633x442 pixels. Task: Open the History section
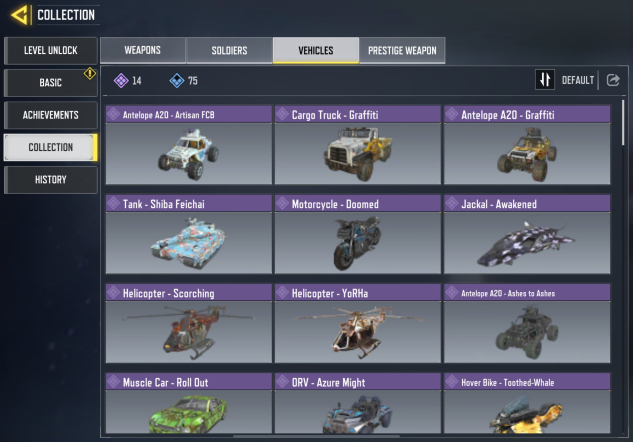click(x=50, y=180)
